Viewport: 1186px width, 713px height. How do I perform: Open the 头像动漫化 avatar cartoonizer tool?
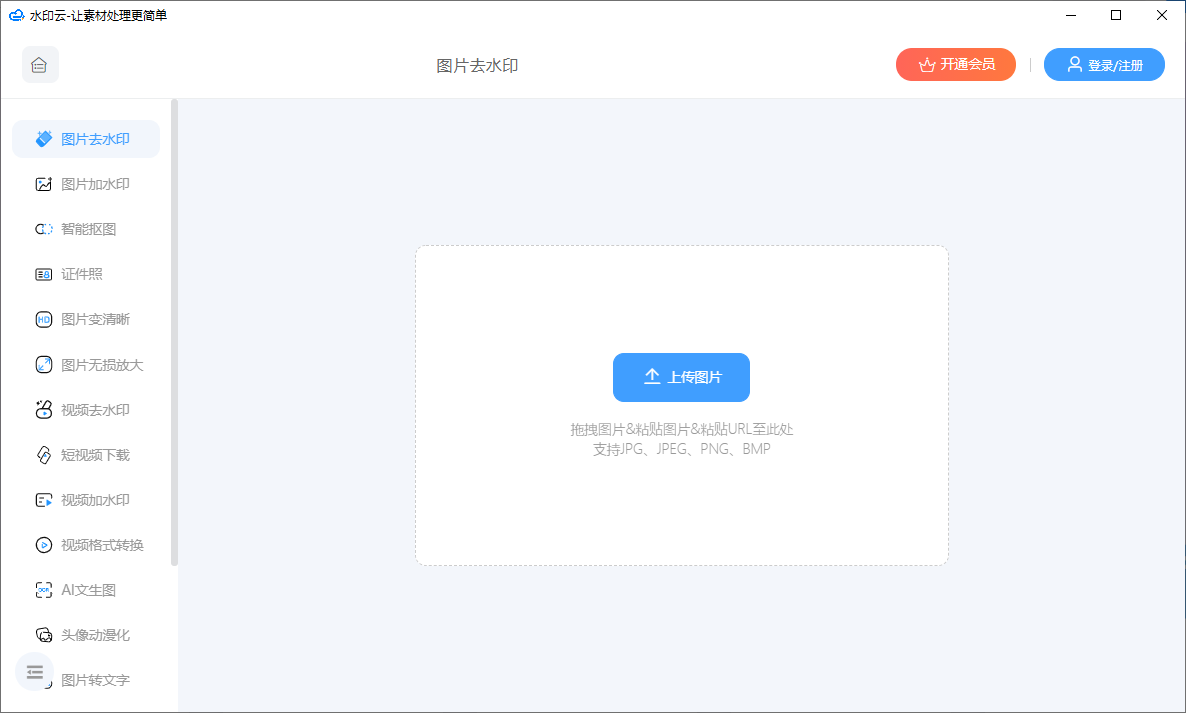(86, 634)
